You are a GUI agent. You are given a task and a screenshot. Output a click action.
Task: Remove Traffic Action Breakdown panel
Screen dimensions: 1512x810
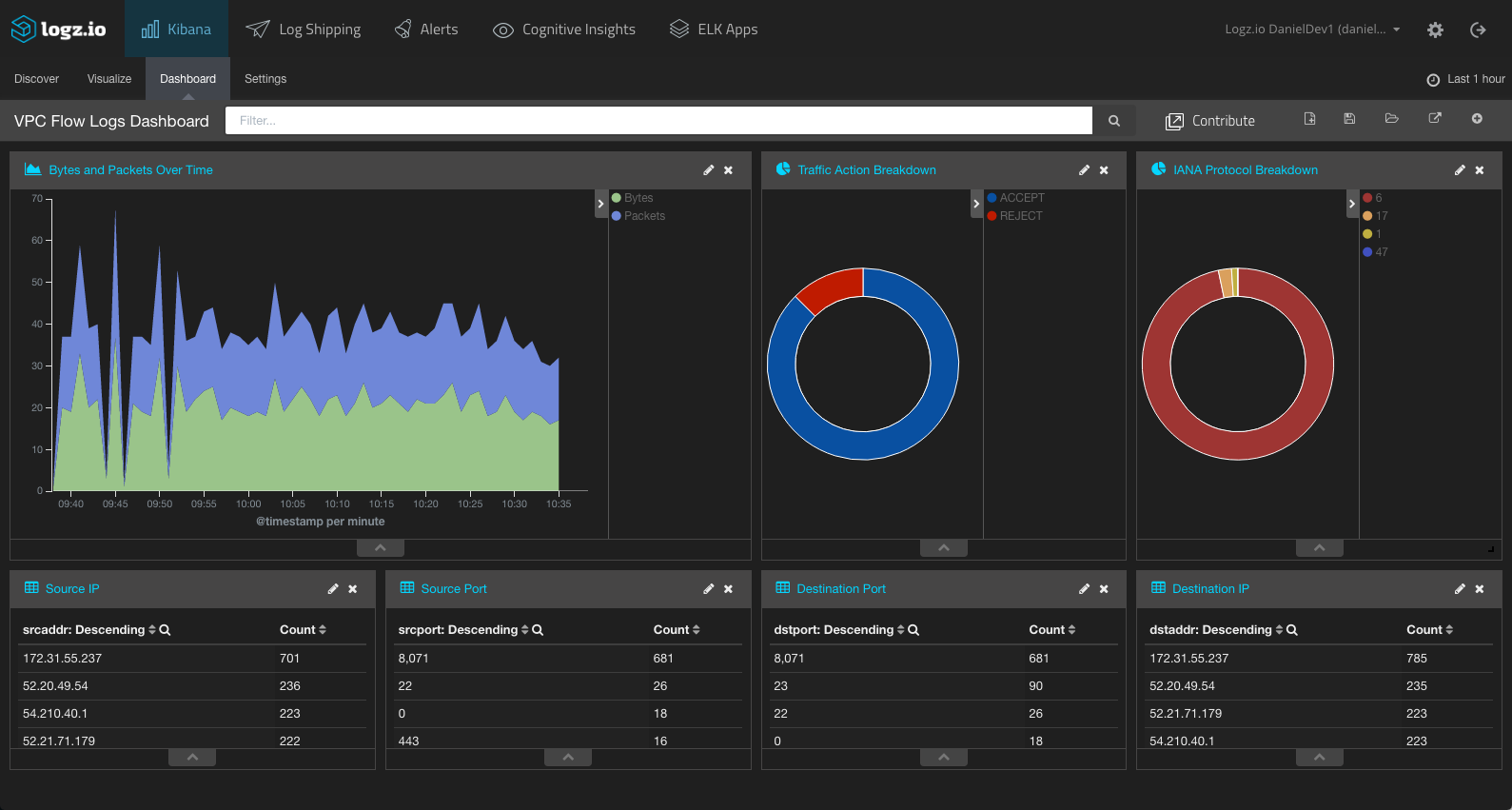tap(1104, 170)
